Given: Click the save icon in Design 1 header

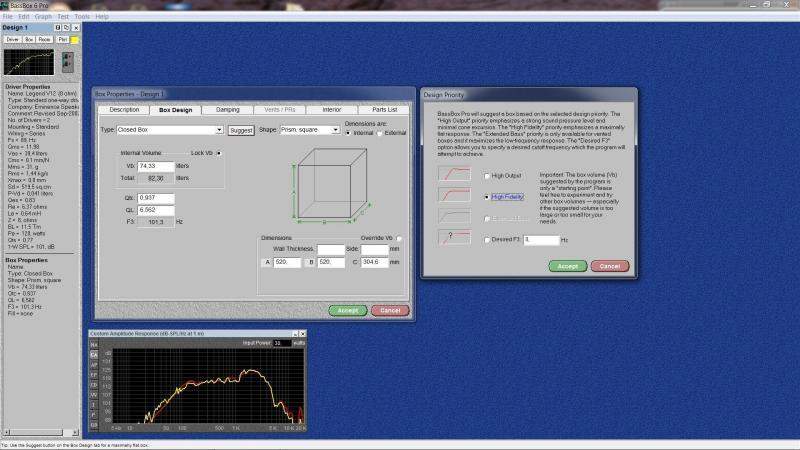Looking at the screenshot, I should [58, 27].
